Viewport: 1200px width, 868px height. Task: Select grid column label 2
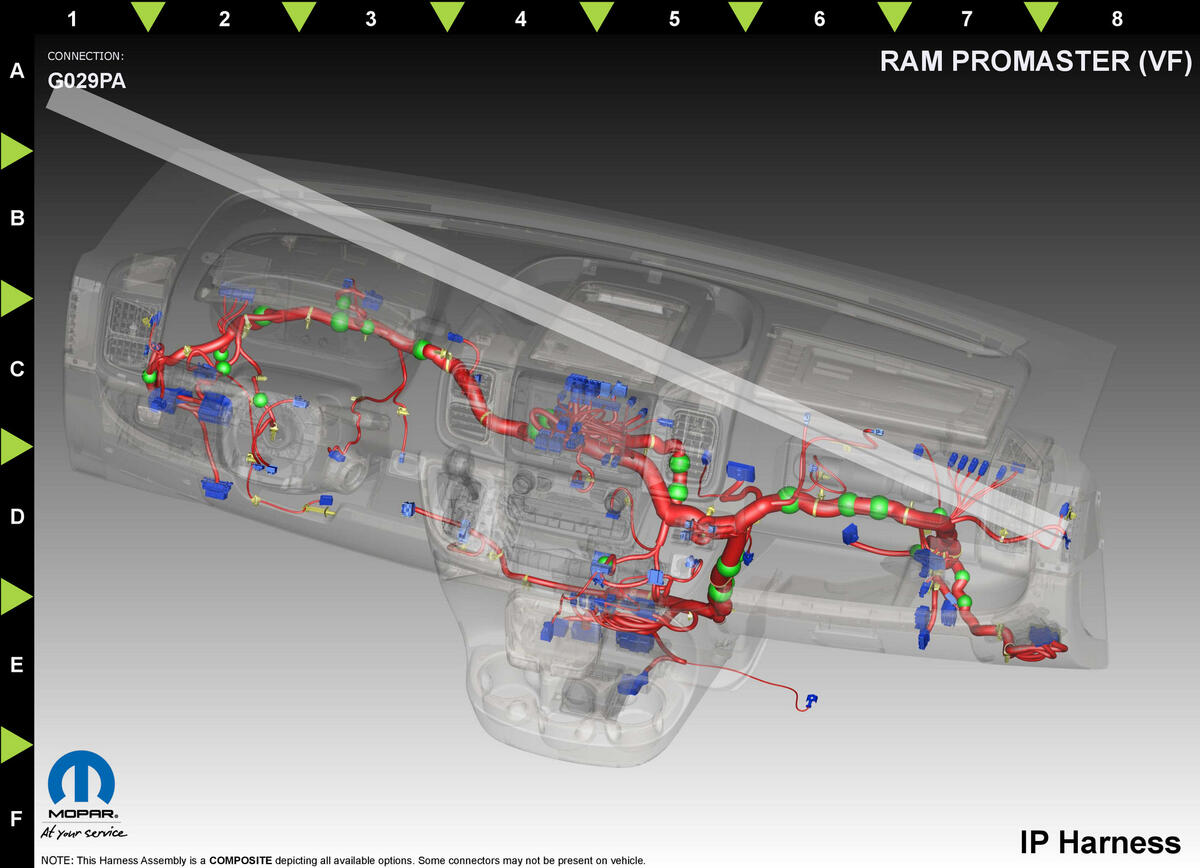coord(224,18)
